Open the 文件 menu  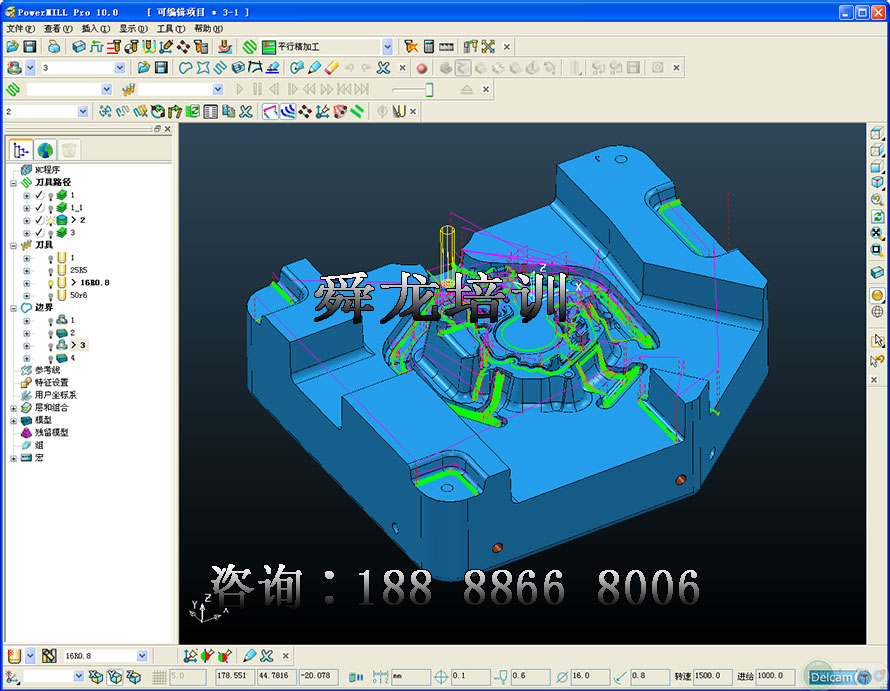click(x=20, y=28)
